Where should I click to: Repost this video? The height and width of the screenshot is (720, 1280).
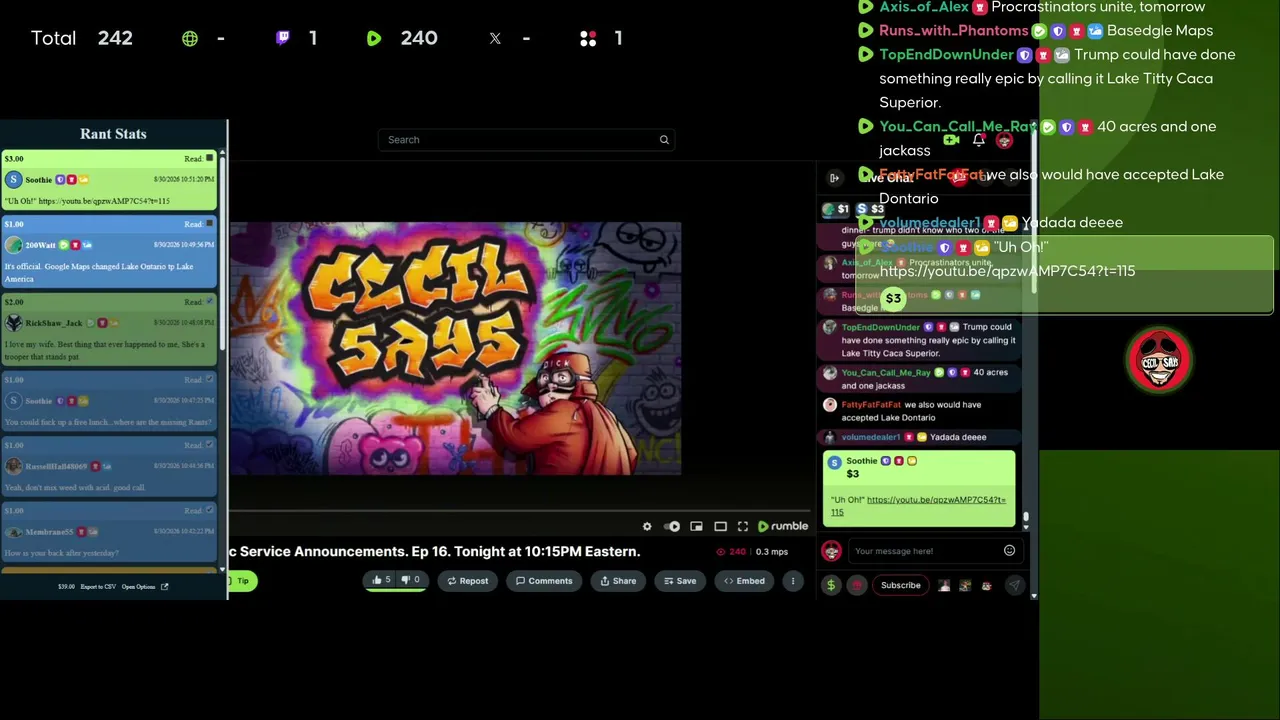click(x=468, y=581)
